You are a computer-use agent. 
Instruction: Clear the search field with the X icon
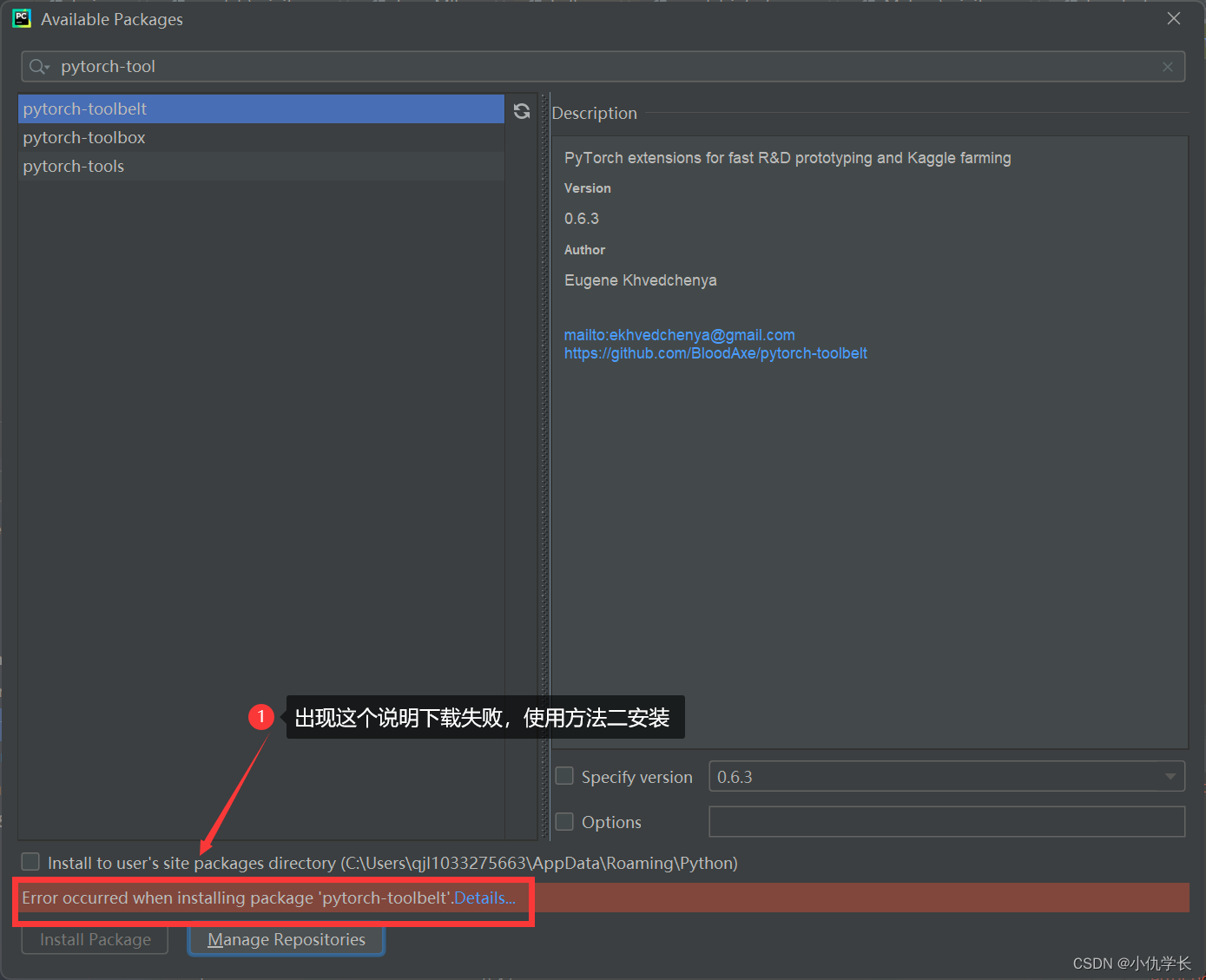pyautogui.click(x=1168, y=67)
